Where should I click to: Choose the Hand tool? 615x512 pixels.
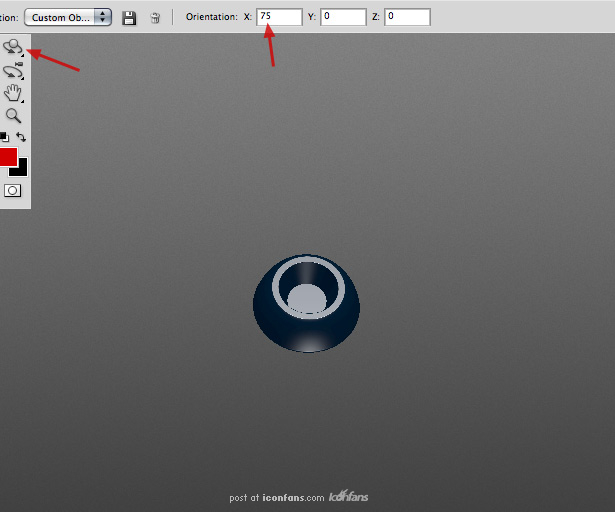tap(13, 93)
